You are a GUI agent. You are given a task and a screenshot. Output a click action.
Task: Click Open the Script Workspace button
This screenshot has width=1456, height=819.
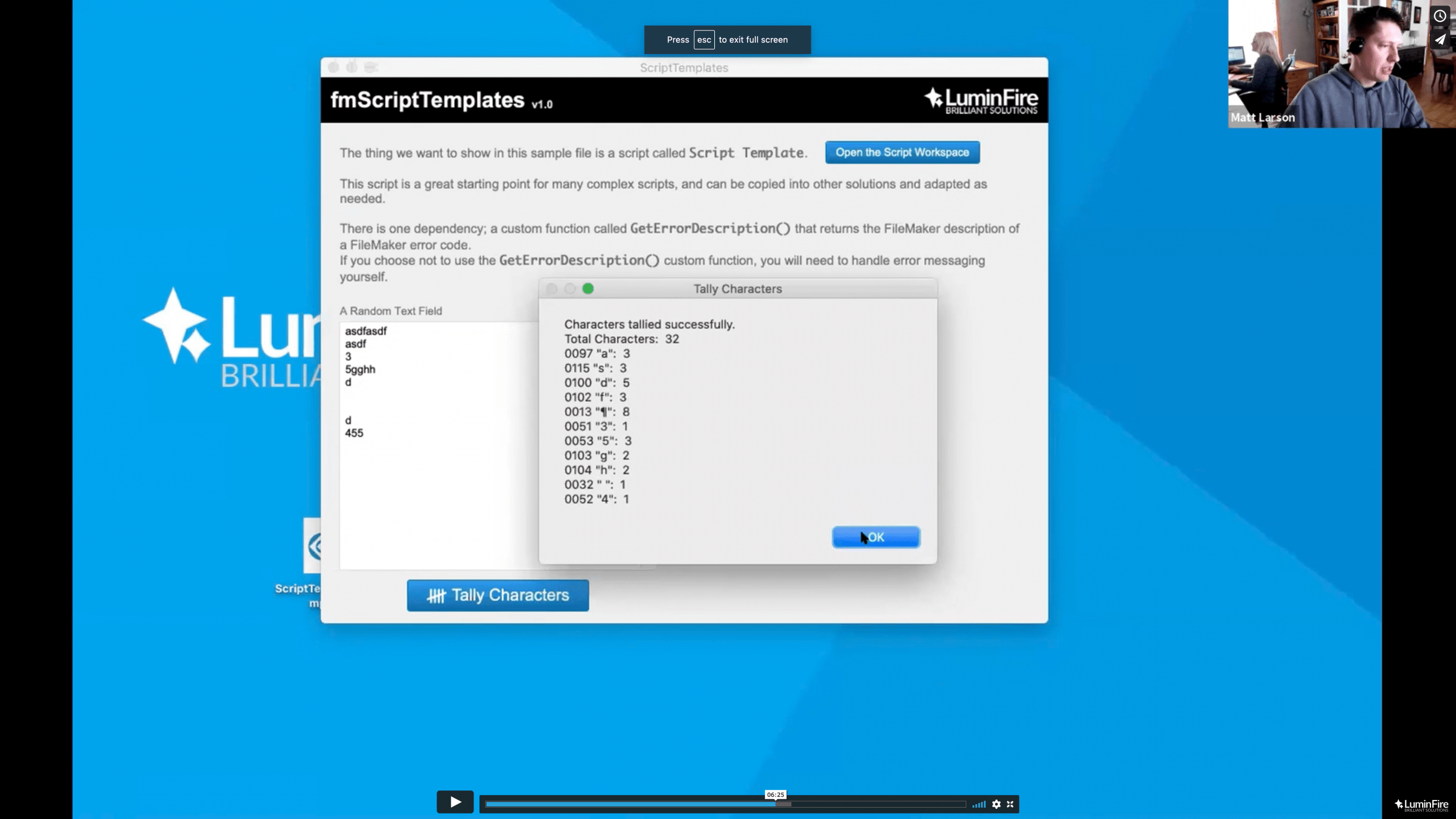[x=901, y=152]
